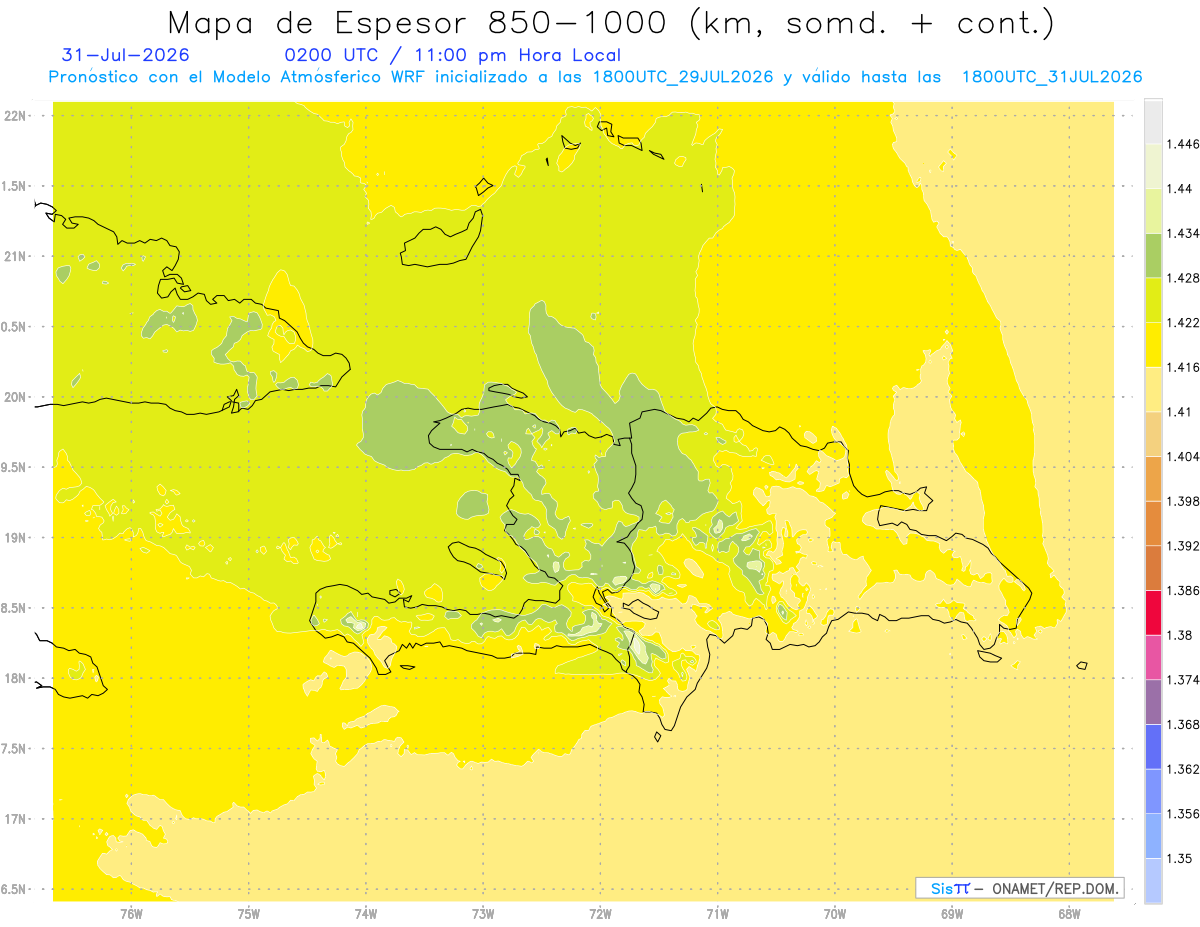
Task: Click the legend value '1.44'
Action: [1179, 189]
